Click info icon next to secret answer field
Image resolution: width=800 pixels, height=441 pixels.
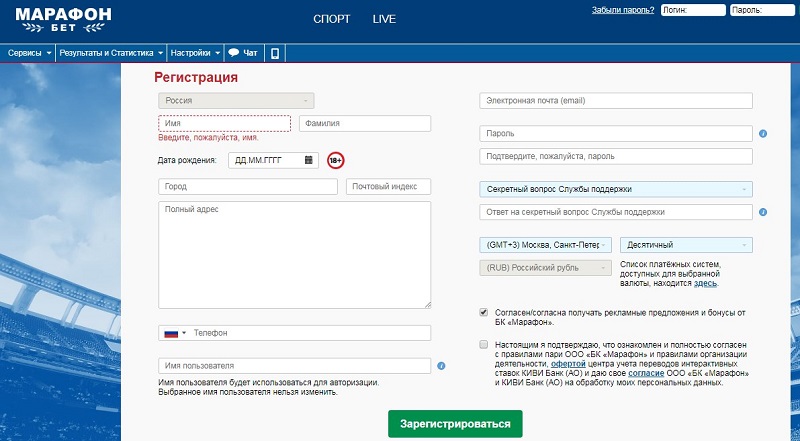tap(762, 212)
